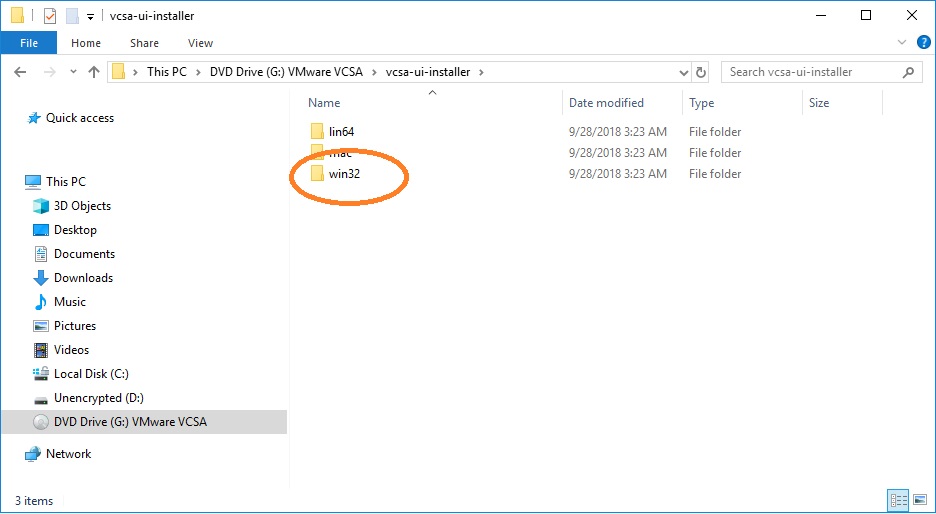The image size is (936, 514).
Task: Click DVD Drive (G:) VMware VCSA breadcrumb
Action: 289,72
